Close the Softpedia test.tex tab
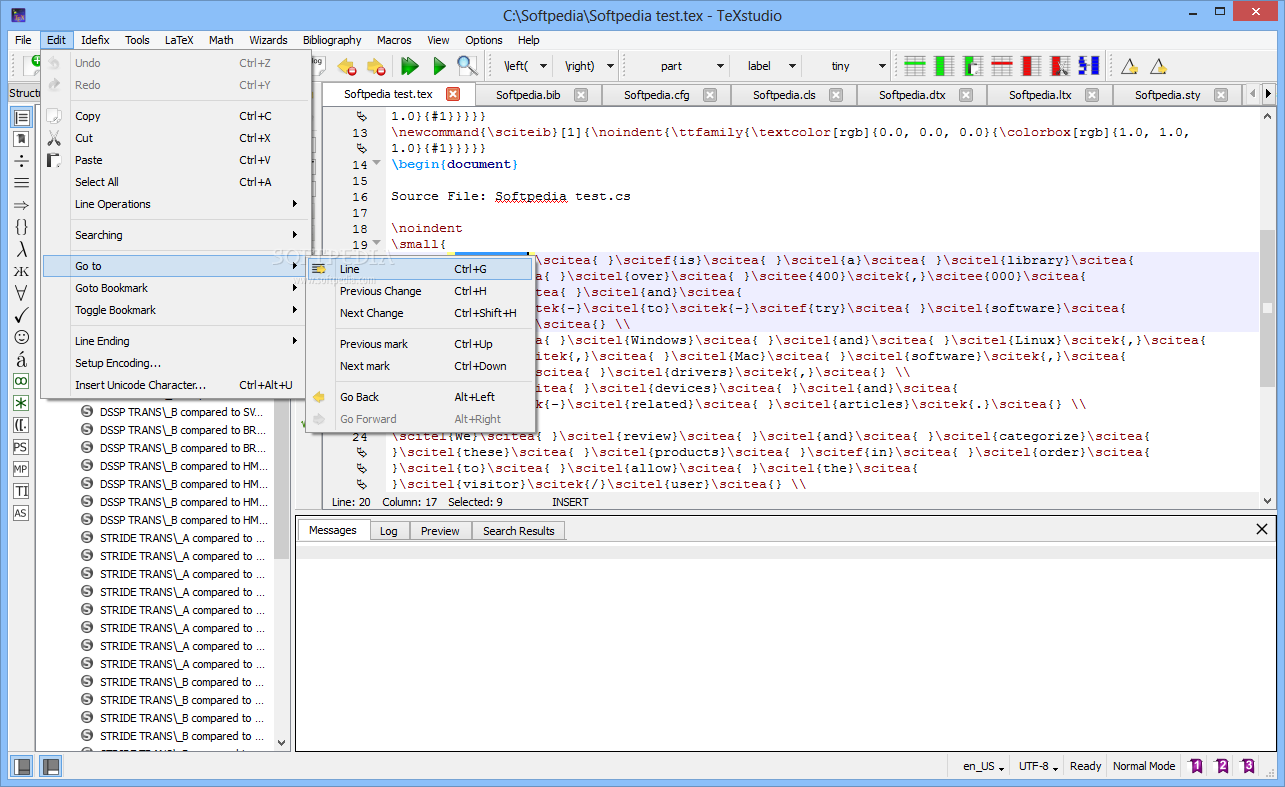Screen dimensions: 1285x787 pyautogui.click(x=453, y=94)
